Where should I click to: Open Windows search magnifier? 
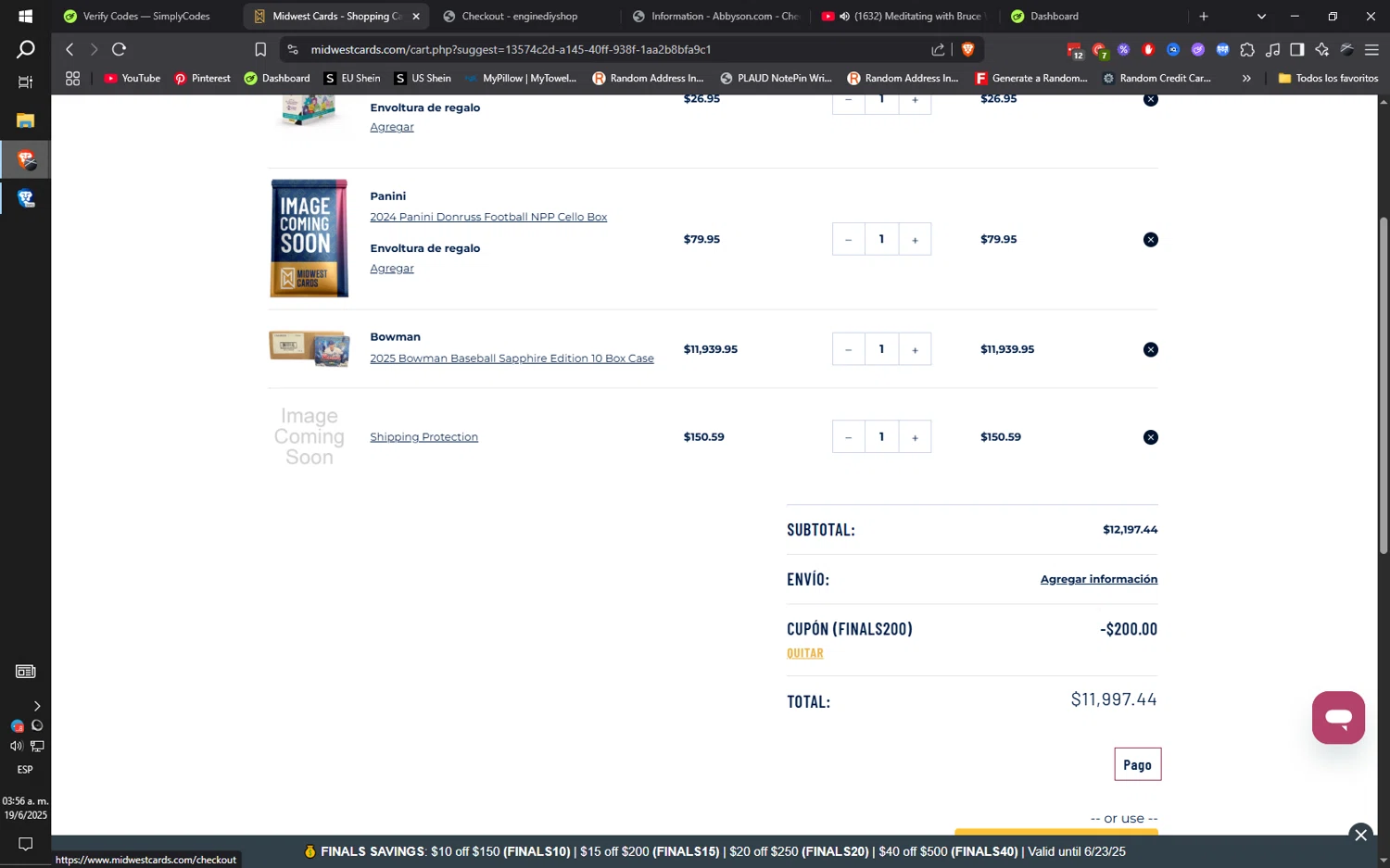25,50
